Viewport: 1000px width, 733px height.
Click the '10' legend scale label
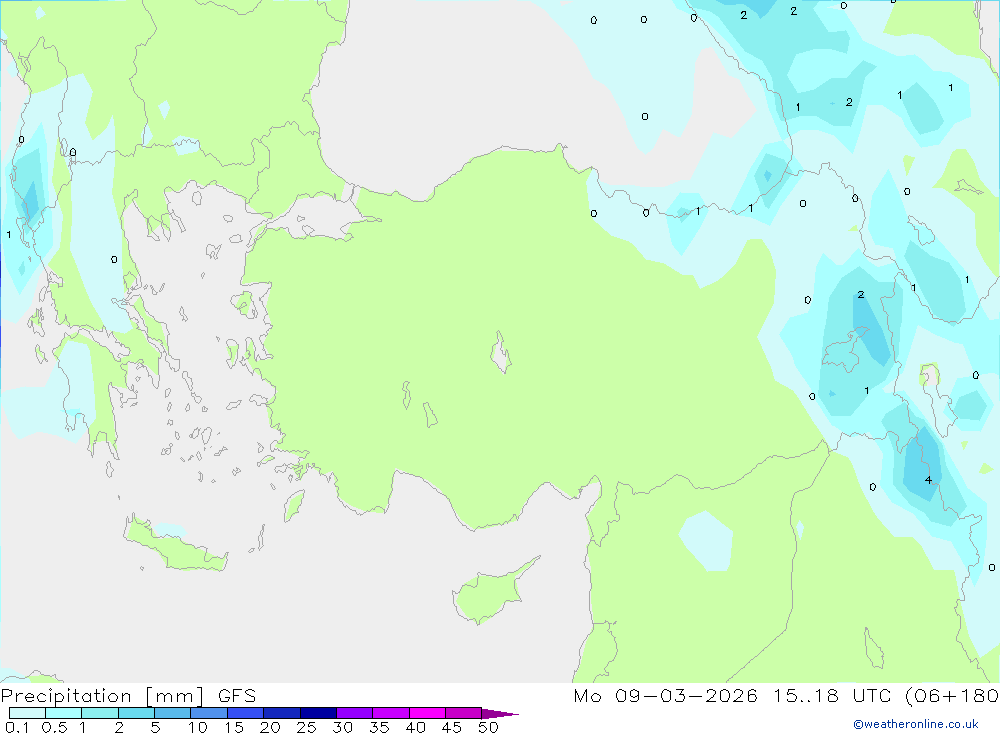(198, 727)
